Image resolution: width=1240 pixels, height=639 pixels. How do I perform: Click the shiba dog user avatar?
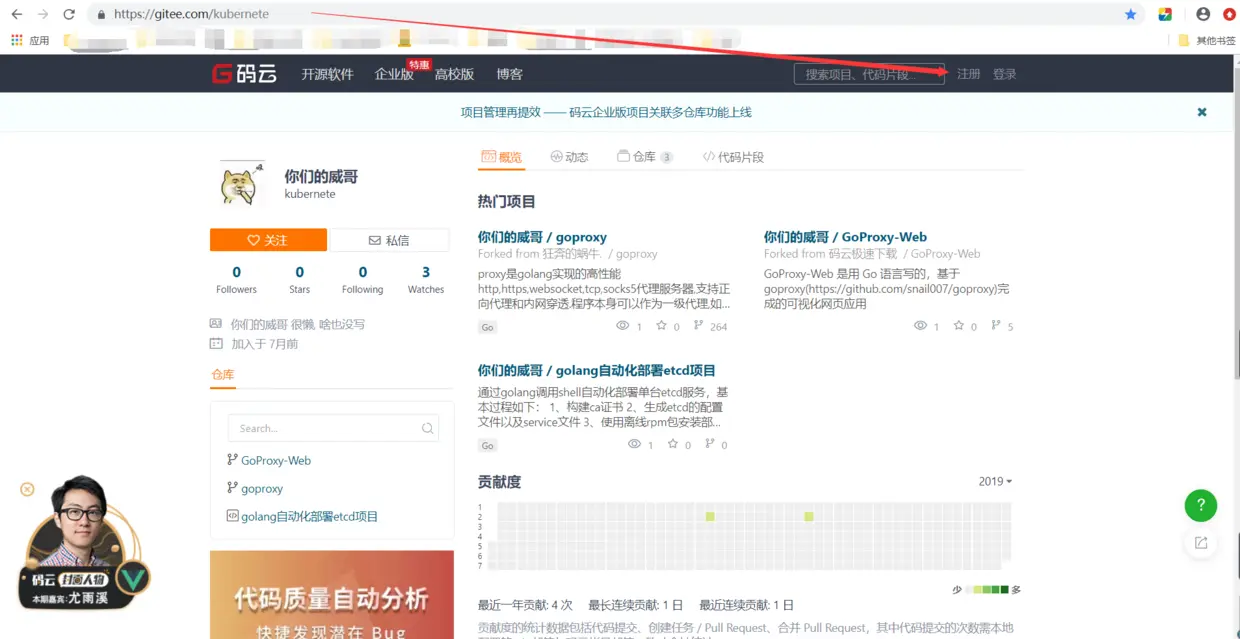coord(242,183)
